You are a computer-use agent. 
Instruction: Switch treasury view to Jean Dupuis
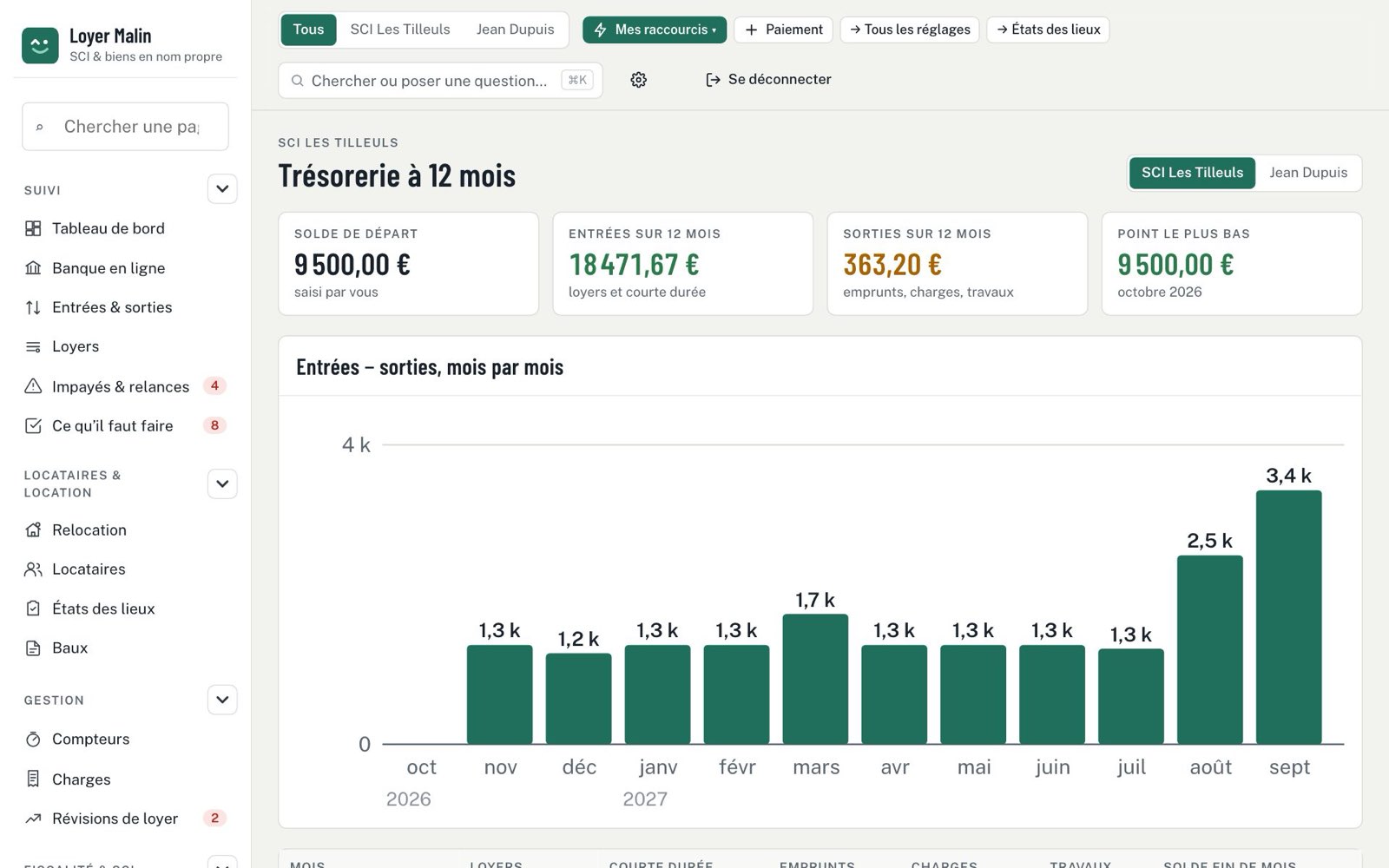click(1308, 173)
